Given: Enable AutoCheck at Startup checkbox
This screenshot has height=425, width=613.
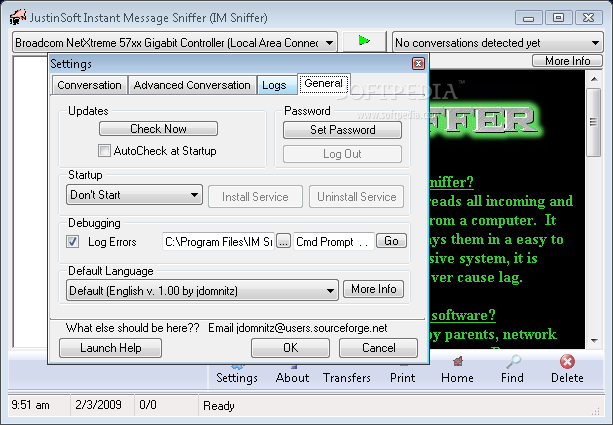Looking at the screenshot, I should pyautogui.click(x=104, y=151).
